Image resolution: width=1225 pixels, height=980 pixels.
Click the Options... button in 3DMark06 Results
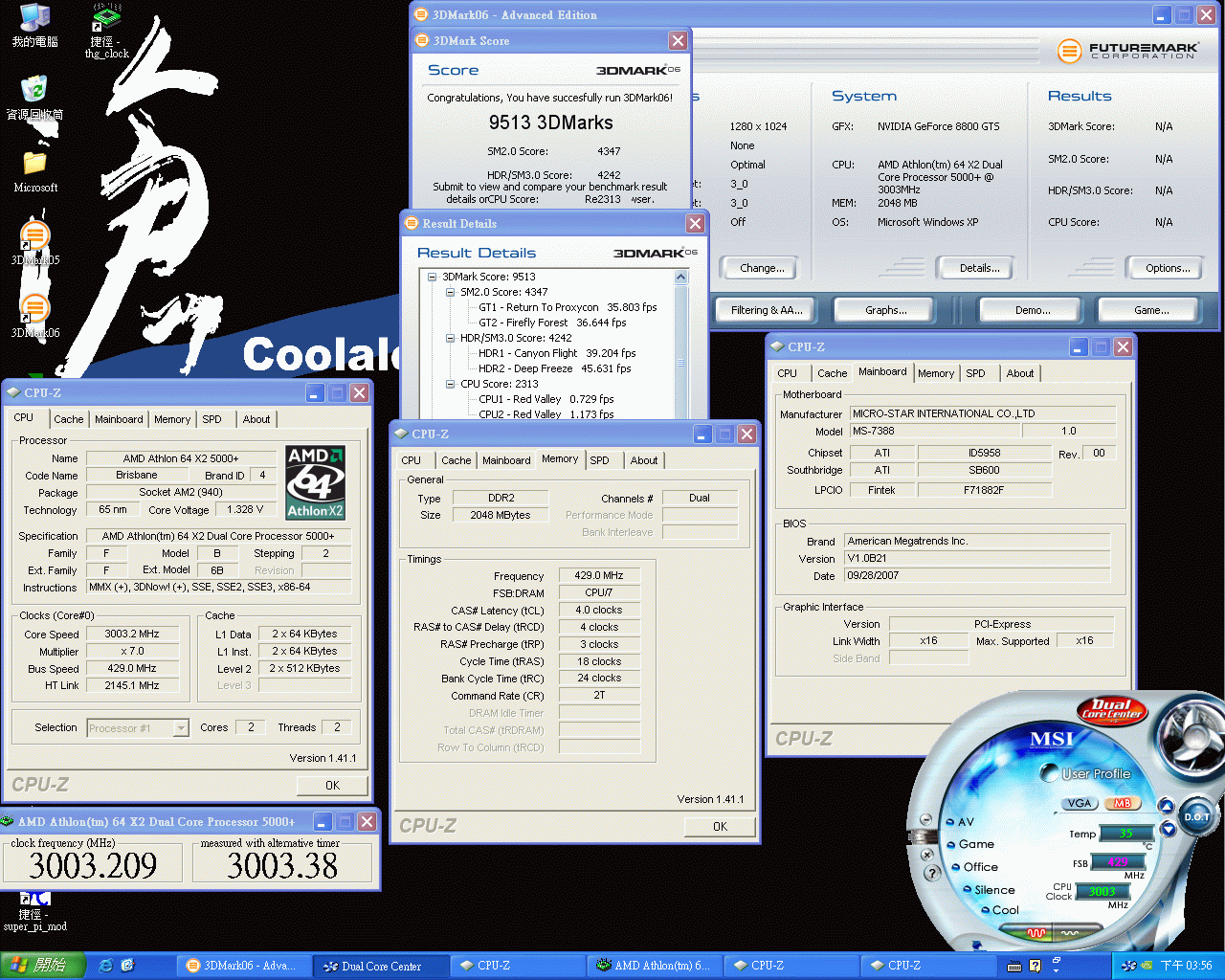click(1168, 268)
